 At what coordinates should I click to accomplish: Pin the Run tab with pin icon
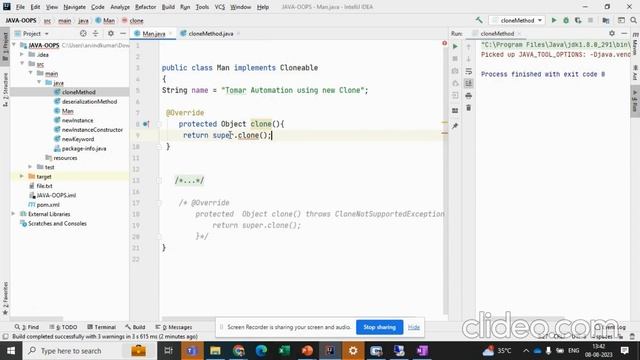click(x=455, y=126)
